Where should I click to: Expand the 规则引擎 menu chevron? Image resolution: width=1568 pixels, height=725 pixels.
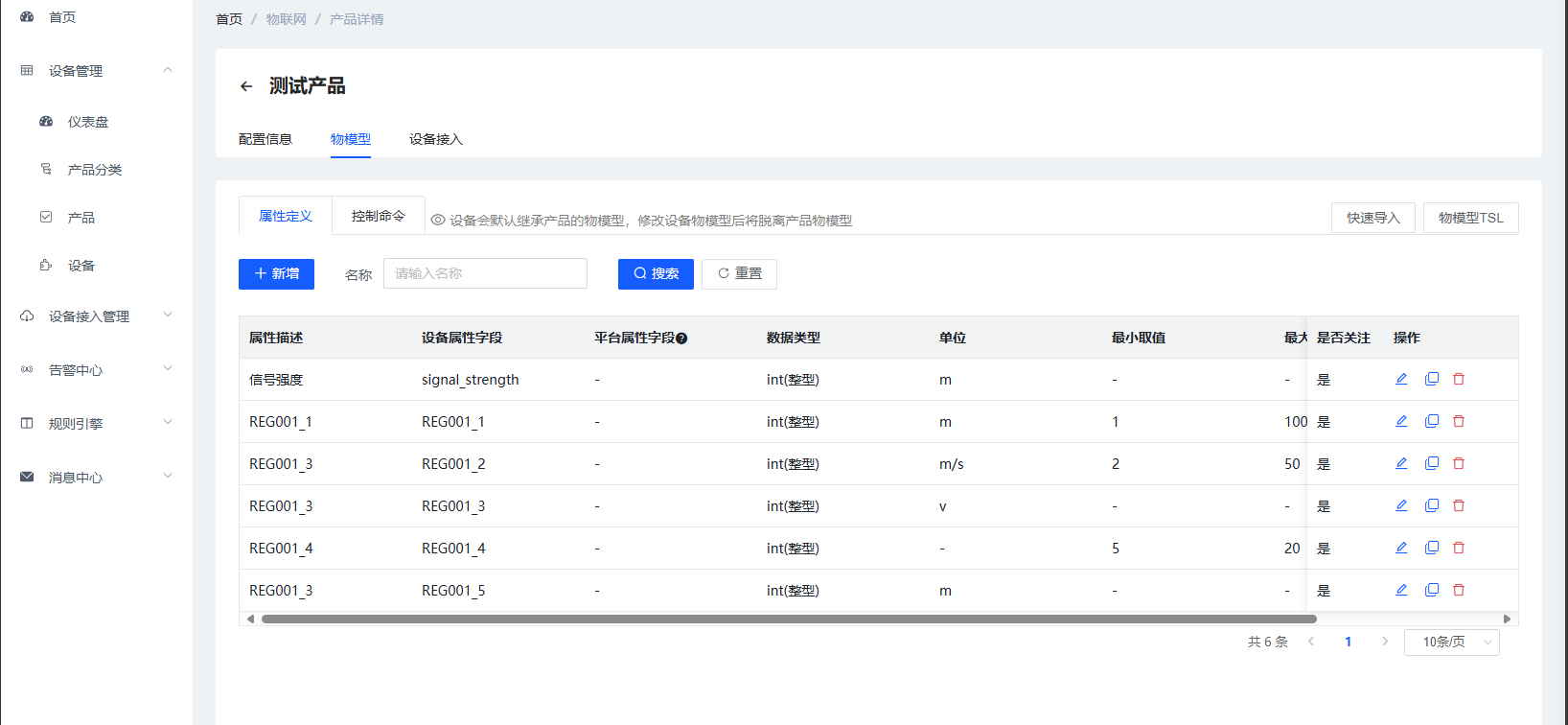(168, 422)
